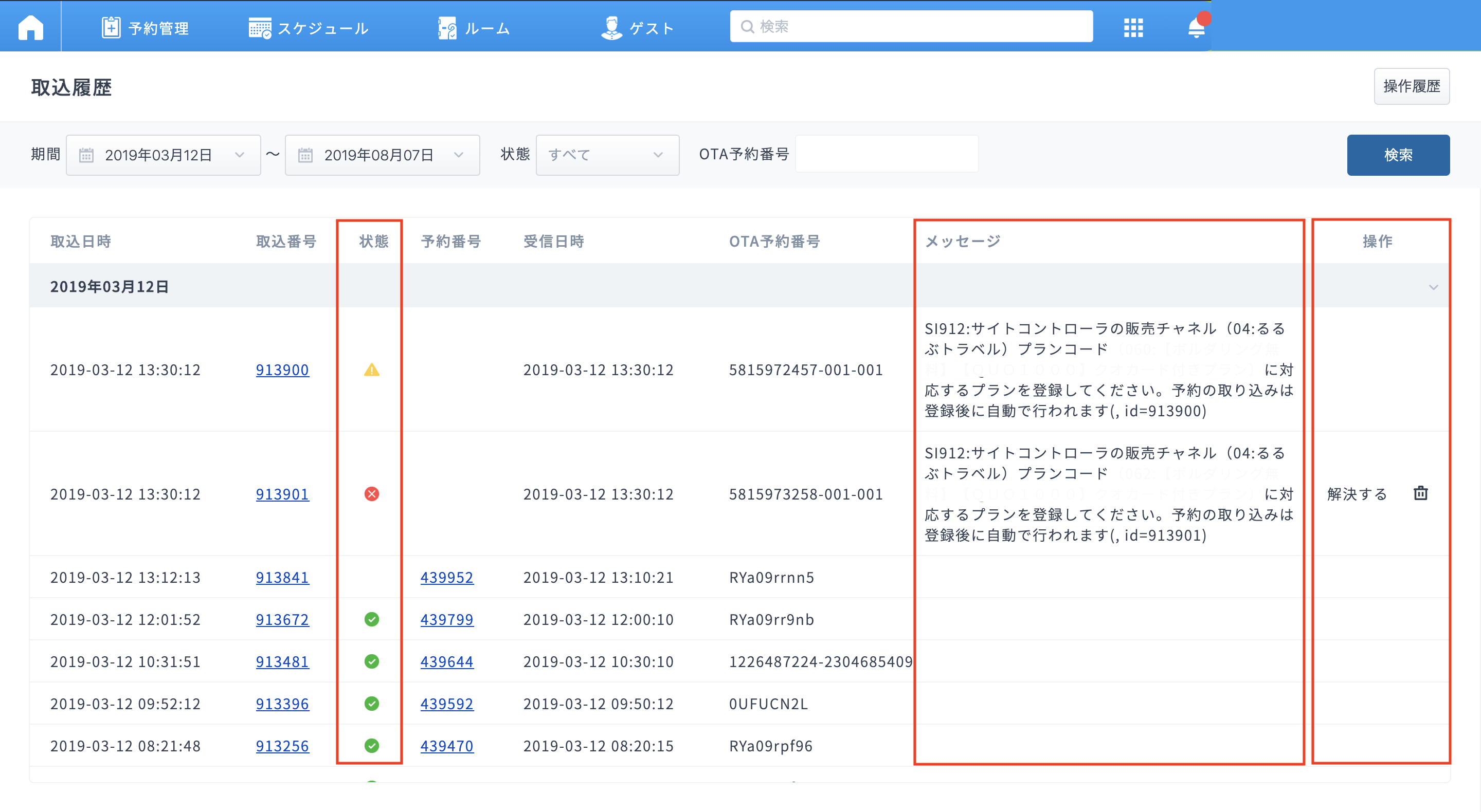1481x812 pixels.
Task: Click the red error icon for 913901
Action: click(x=371, y=494)
